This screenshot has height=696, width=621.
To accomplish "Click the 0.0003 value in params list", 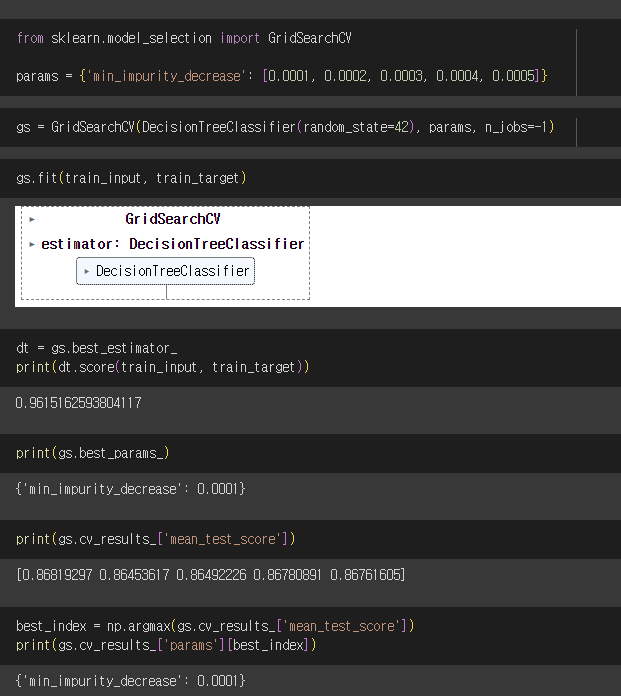I will coord(401,76).
